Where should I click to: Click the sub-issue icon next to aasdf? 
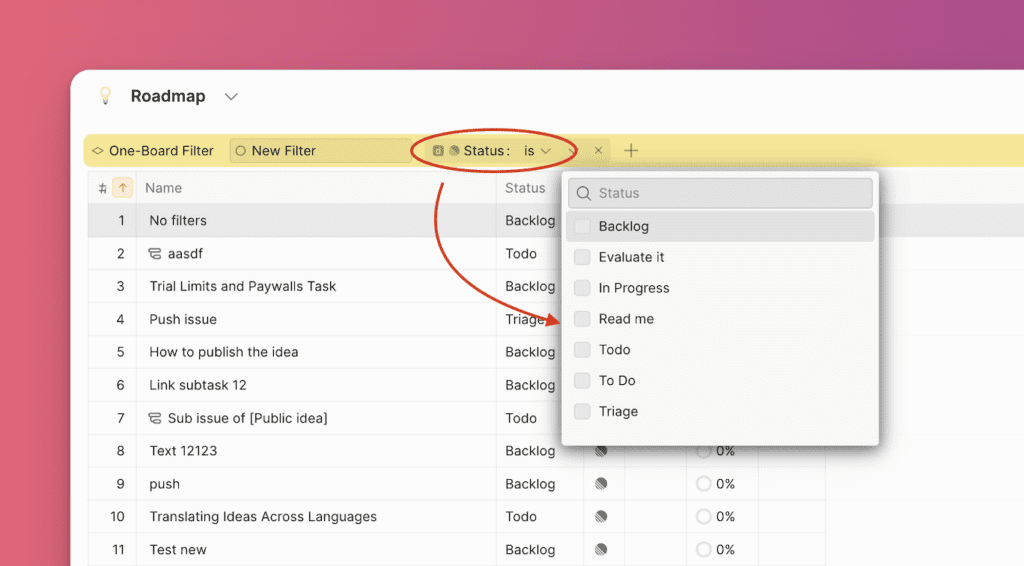(155, 254)
